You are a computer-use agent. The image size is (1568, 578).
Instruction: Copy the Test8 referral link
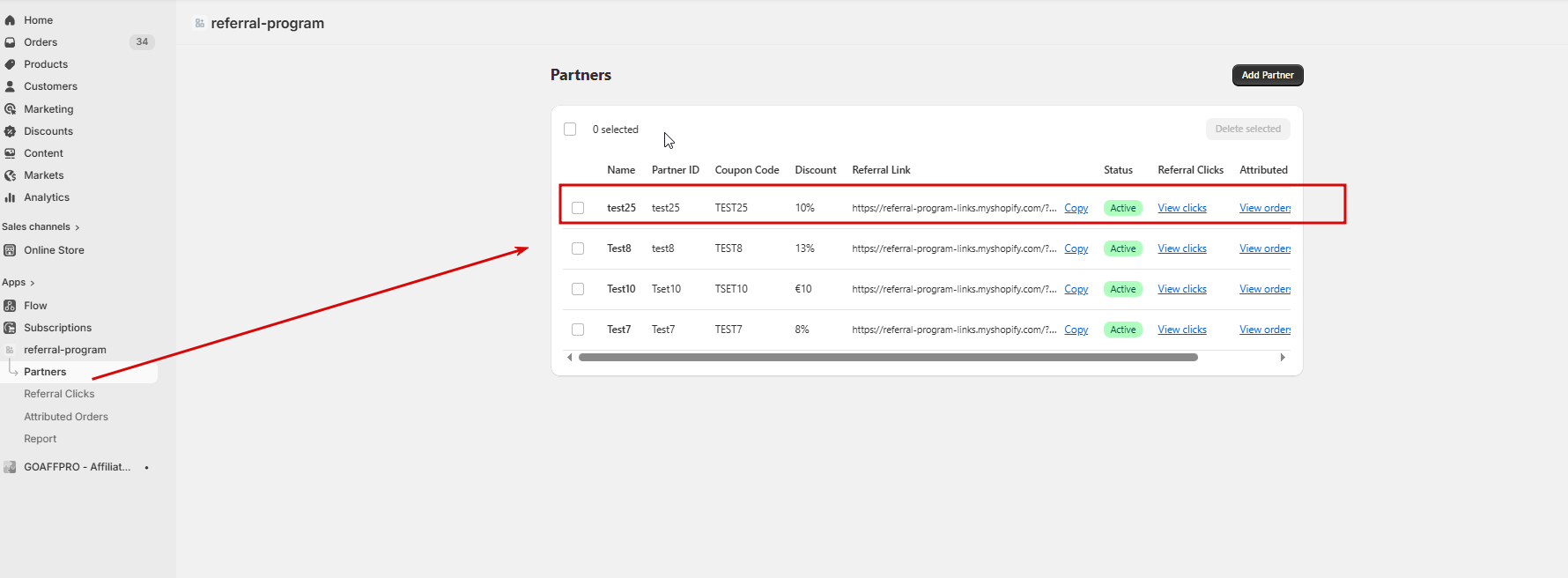coord(1076,248)
